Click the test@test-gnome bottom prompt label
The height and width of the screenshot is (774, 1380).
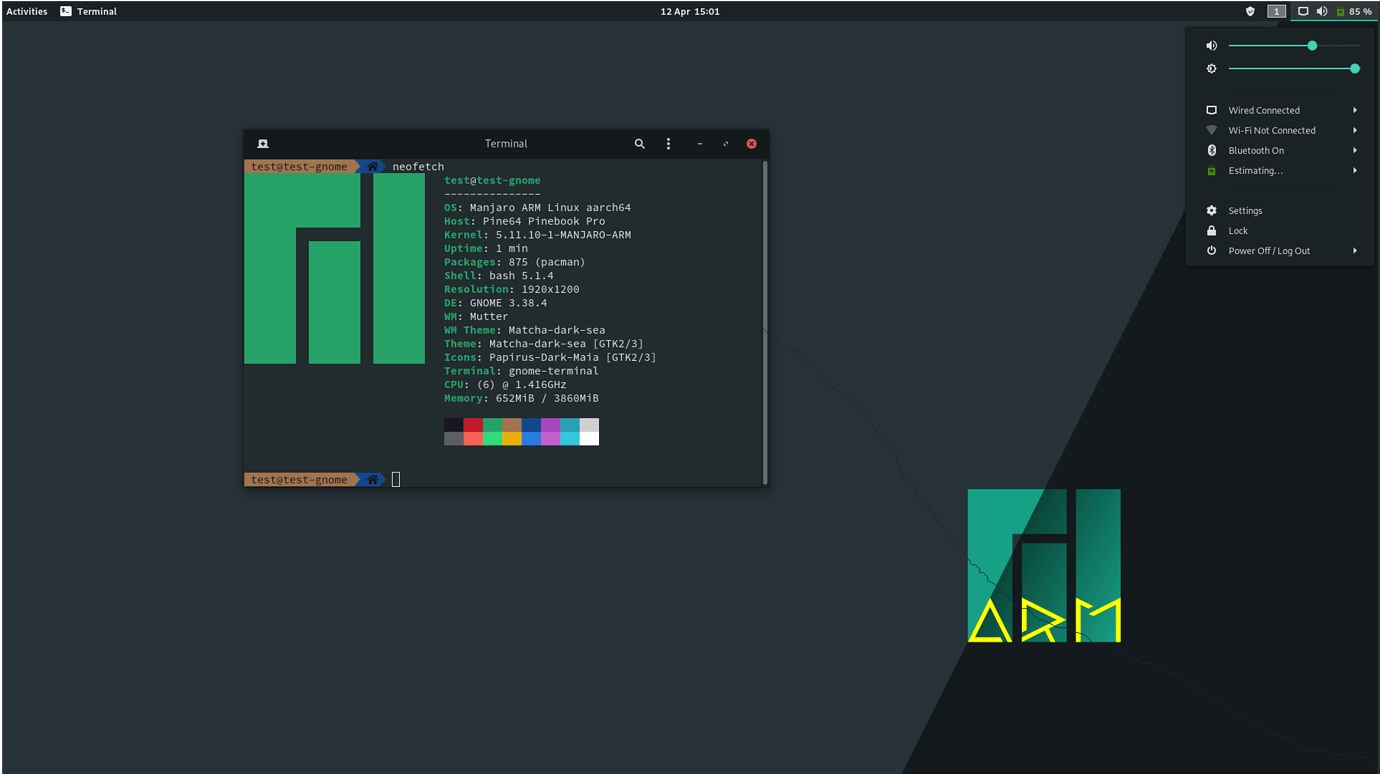(299, 480)
